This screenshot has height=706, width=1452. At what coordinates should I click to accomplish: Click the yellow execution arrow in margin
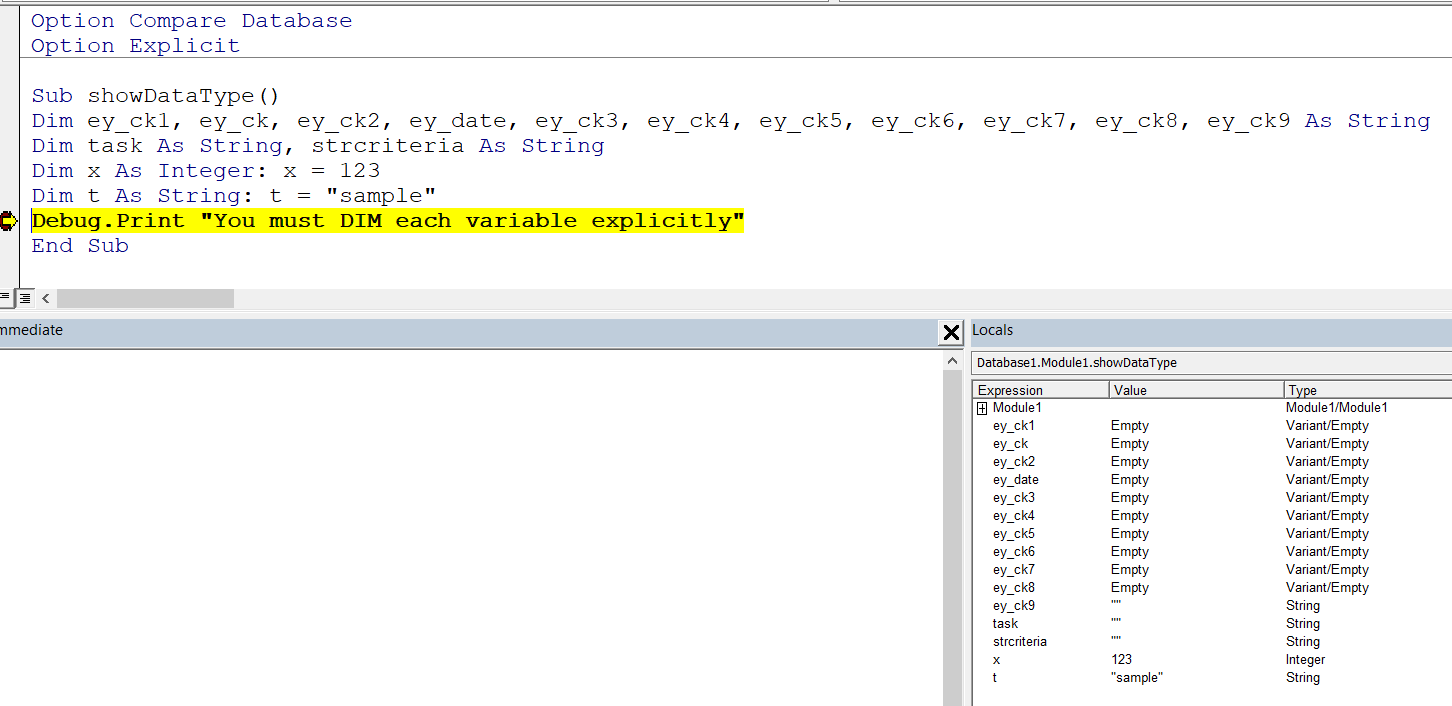[x=9, y=221]
